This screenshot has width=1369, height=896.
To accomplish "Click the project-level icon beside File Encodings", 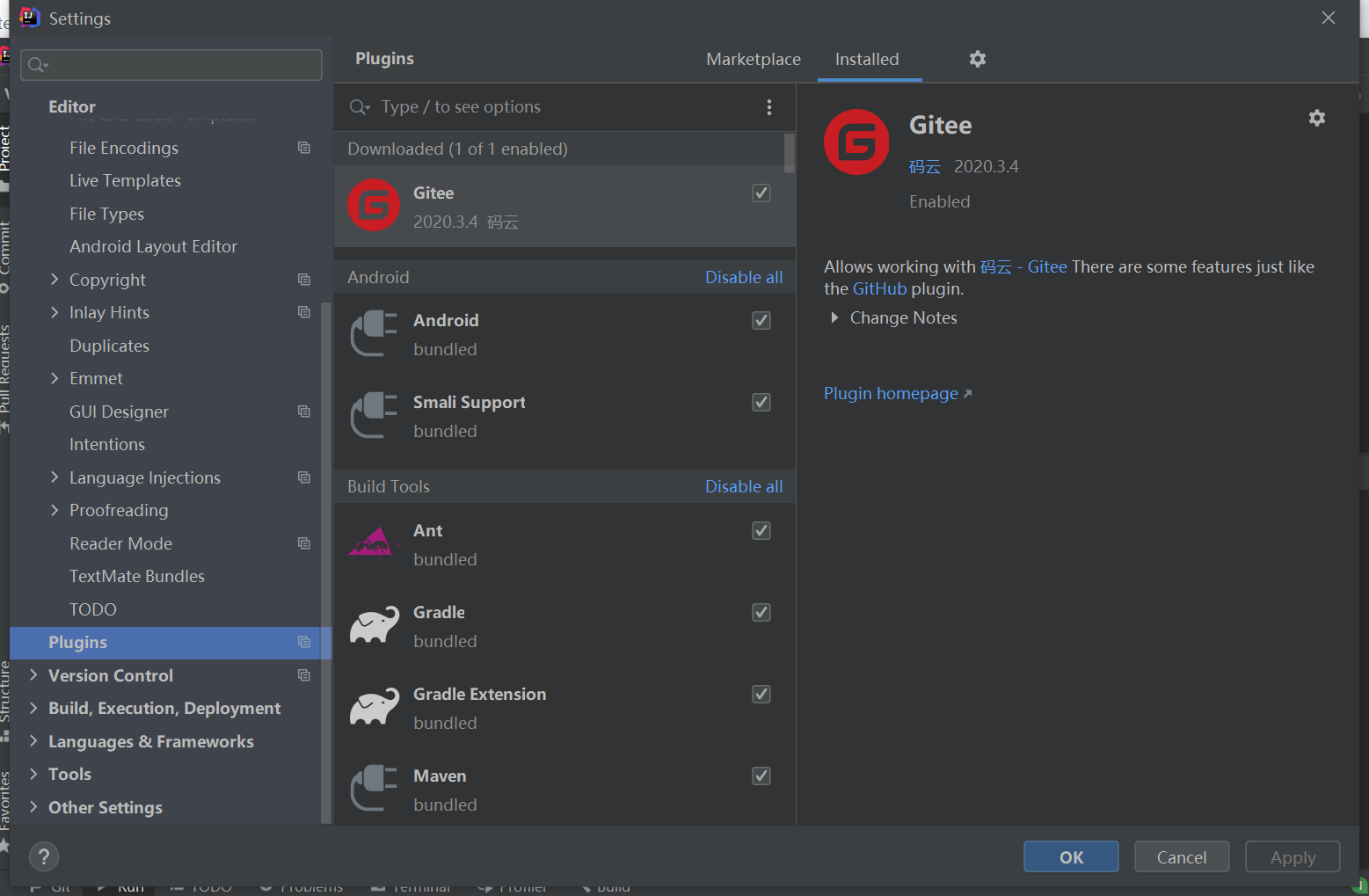I will pos(304,148).
